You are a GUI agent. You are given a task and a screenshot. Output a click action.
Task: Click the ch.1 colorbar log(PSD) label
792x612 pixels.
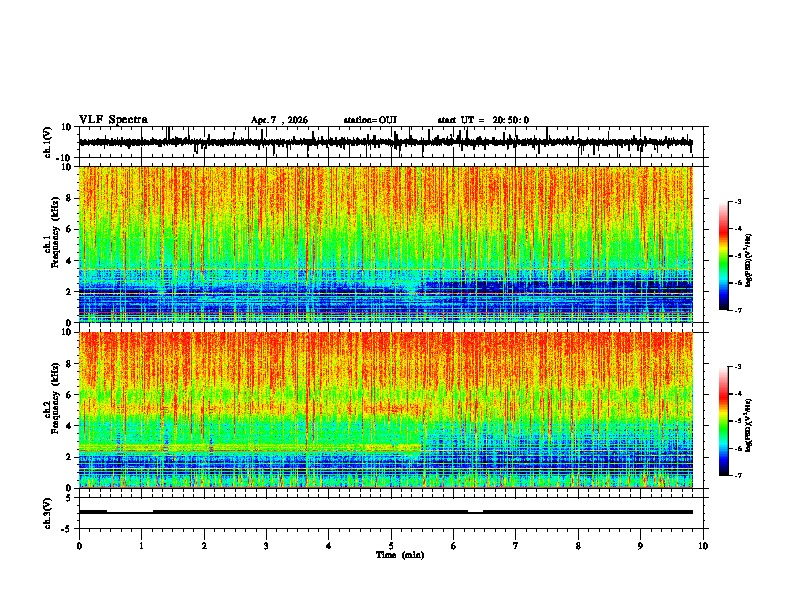[x=748, y=261]
